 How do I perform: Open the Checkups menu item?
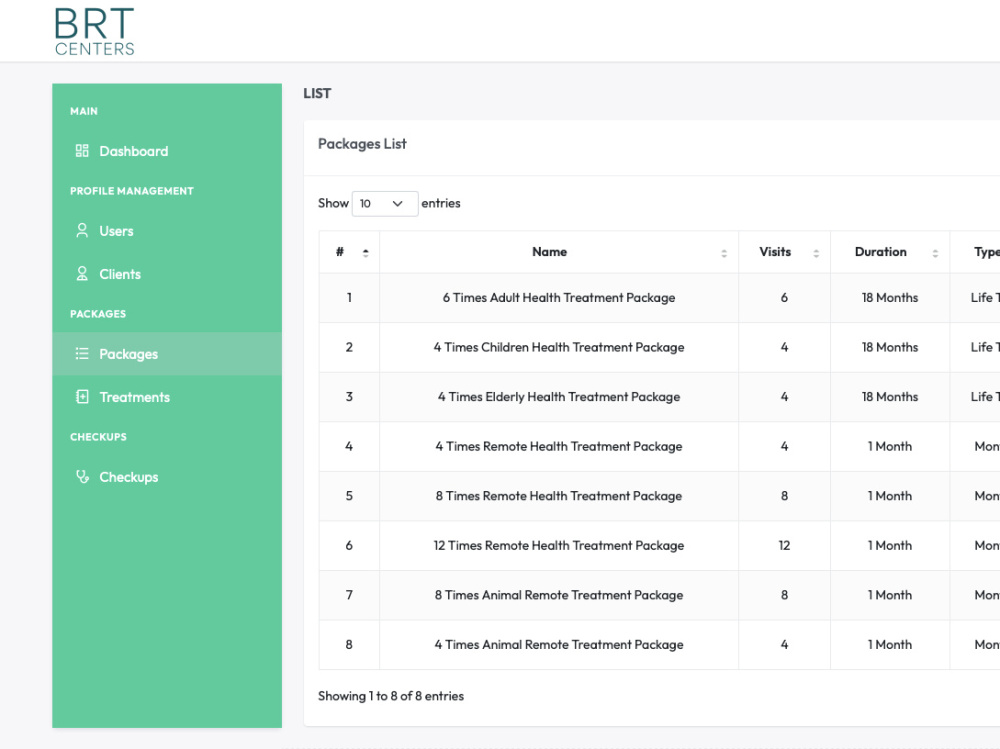point(167,477)
